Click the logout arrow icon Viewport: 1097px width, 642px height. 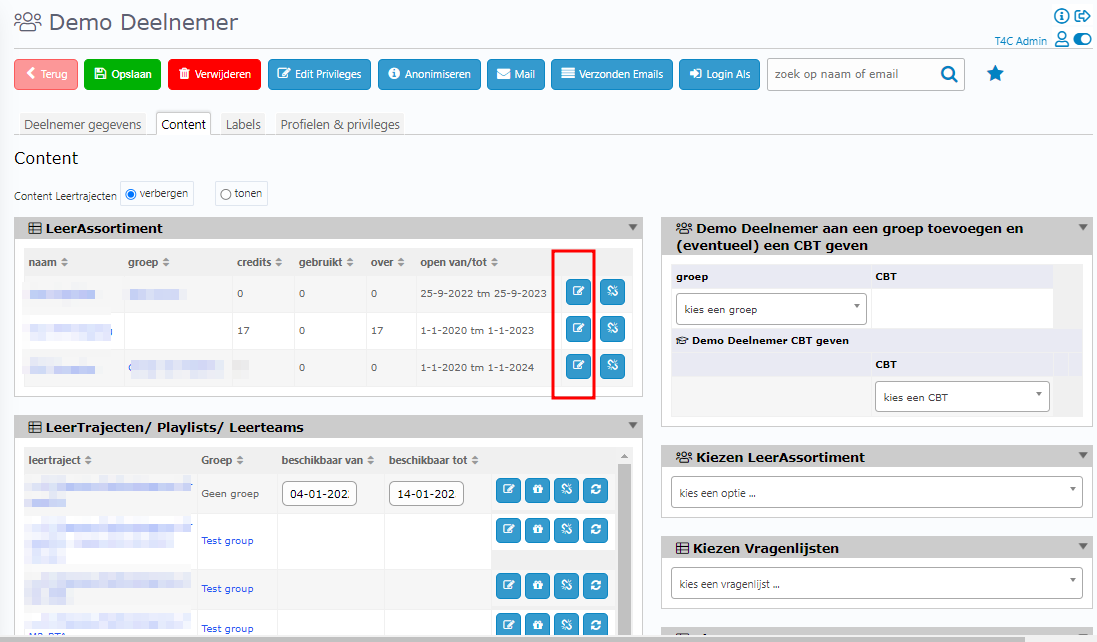coord(1082,16)
